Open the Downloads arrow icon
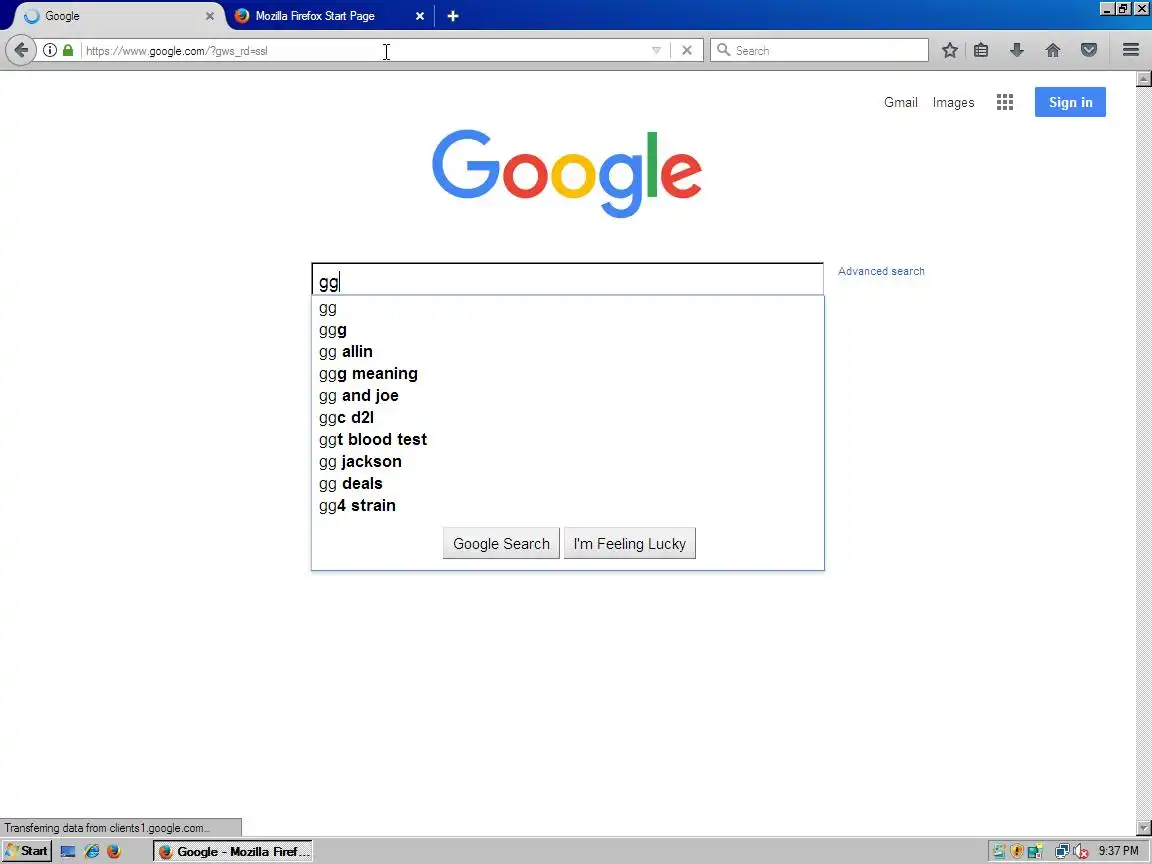This screenshot has width=1152, height=864. click(1017, 50)
